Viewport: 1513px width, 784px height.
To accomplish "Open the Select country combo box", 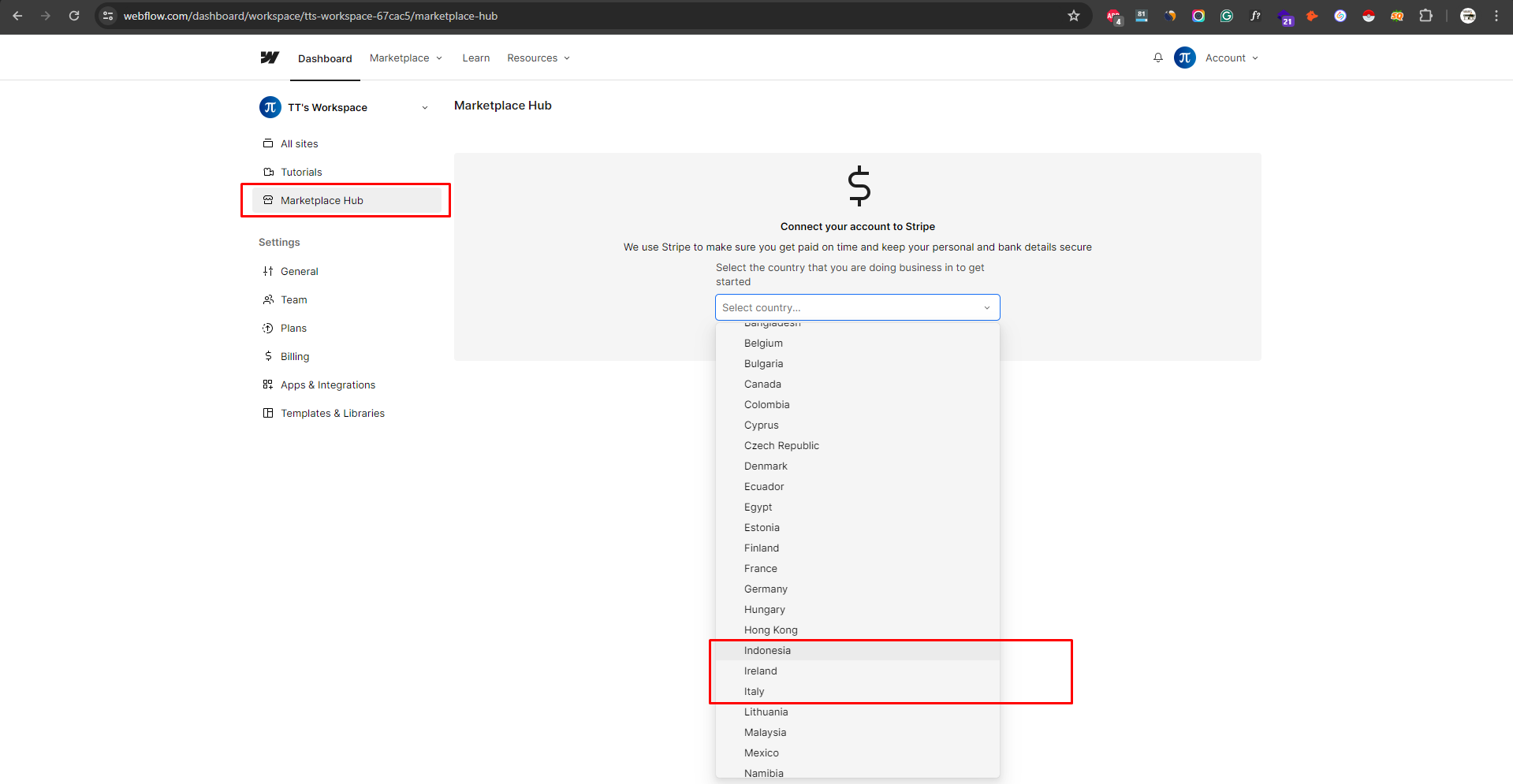I will tap(857, 307).
